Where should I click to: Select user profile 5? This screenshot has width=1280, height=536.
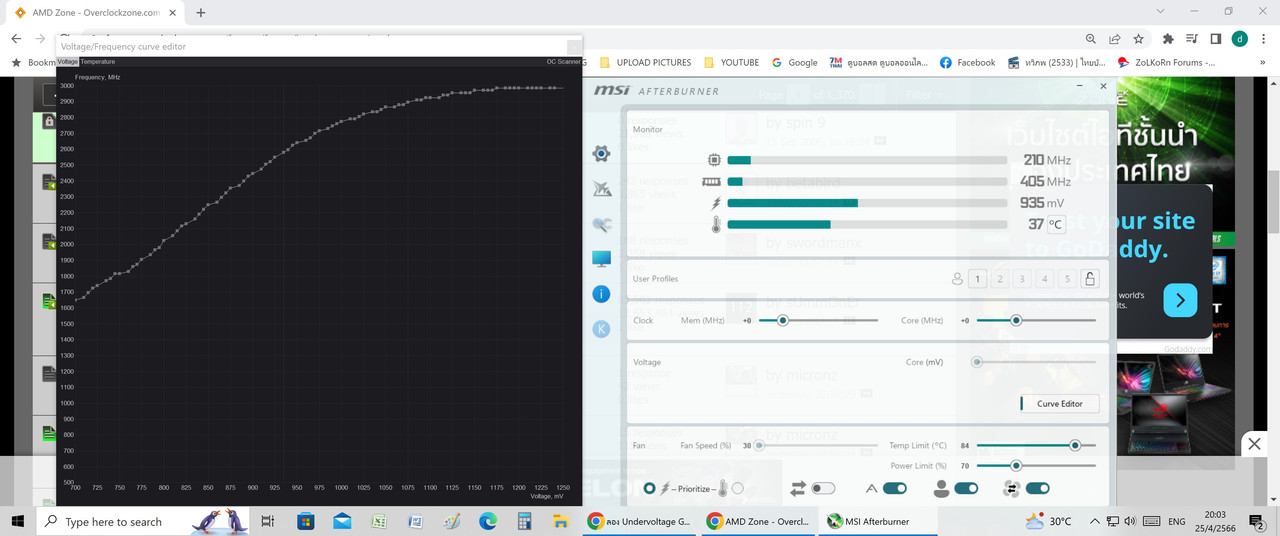1067,279
